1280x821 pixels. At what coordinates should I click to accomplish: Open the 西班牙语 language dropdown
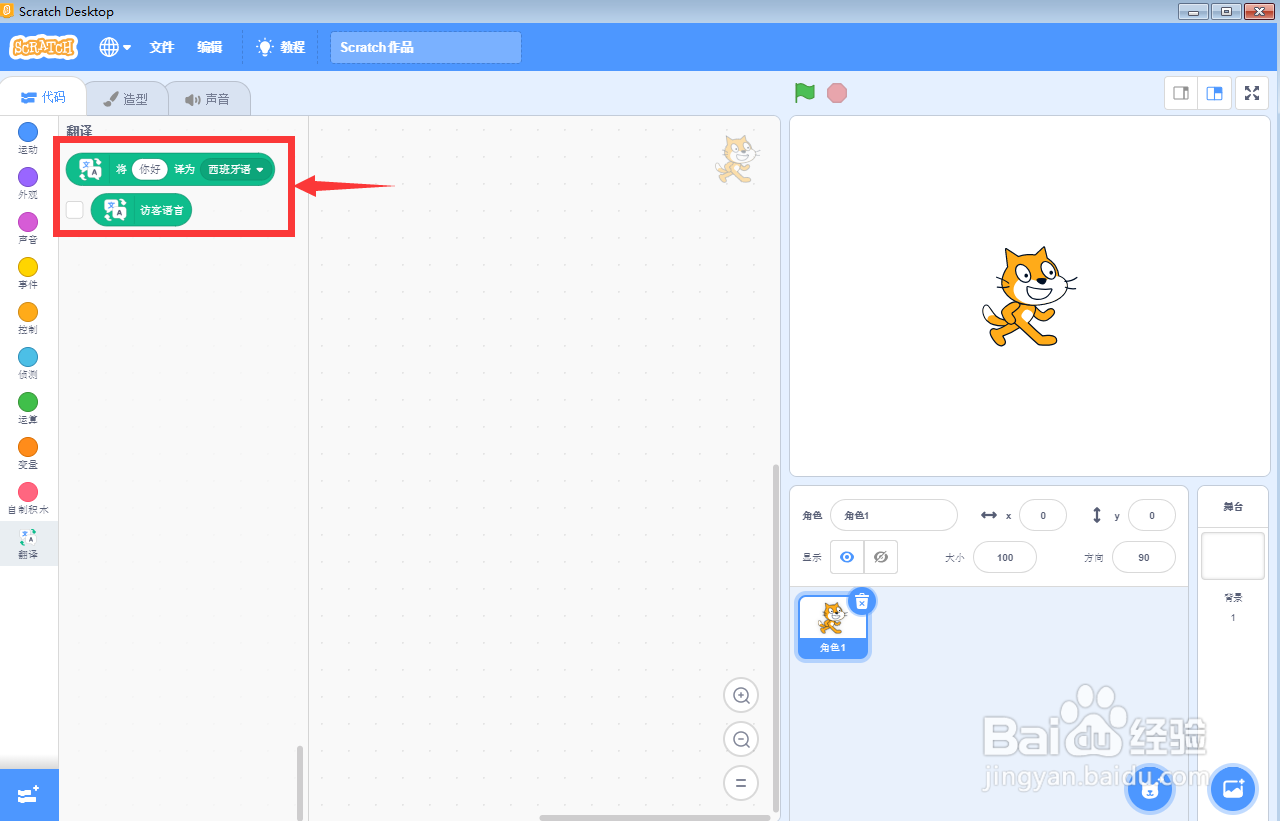[x=236, y=169]
